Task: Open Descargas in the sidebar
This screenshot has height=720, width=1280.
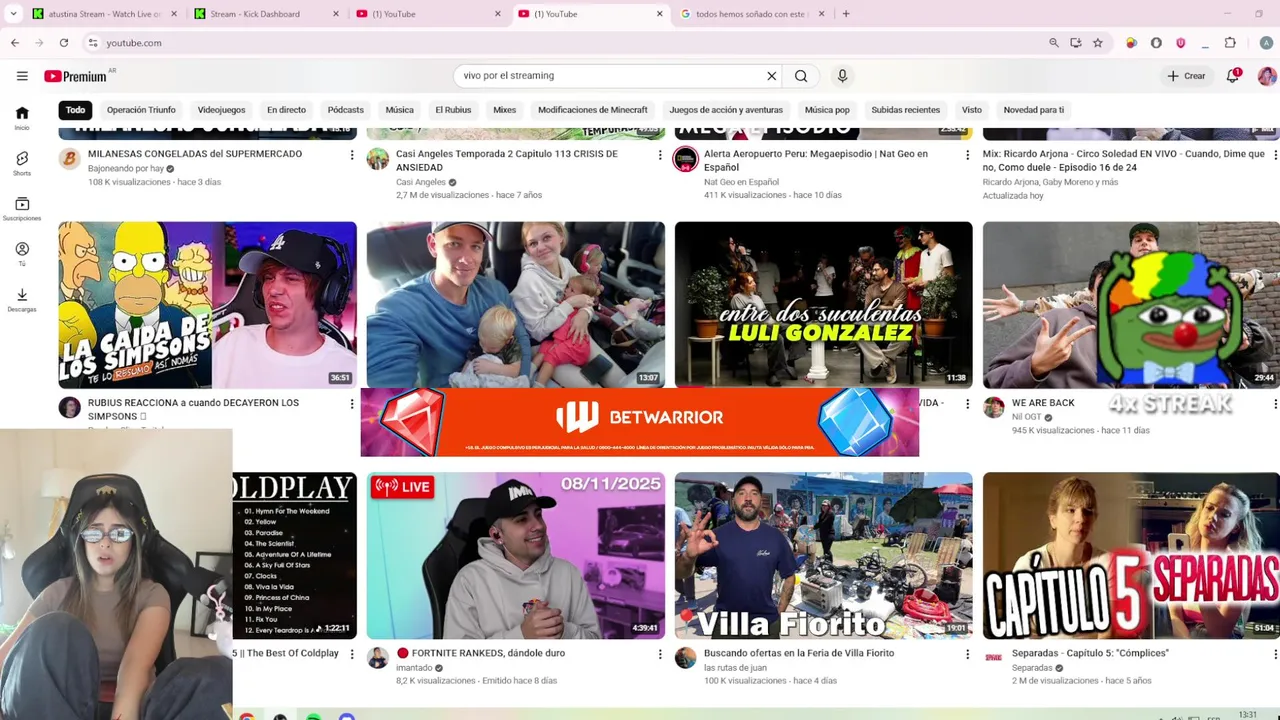Action: click(x=22, y=299)
